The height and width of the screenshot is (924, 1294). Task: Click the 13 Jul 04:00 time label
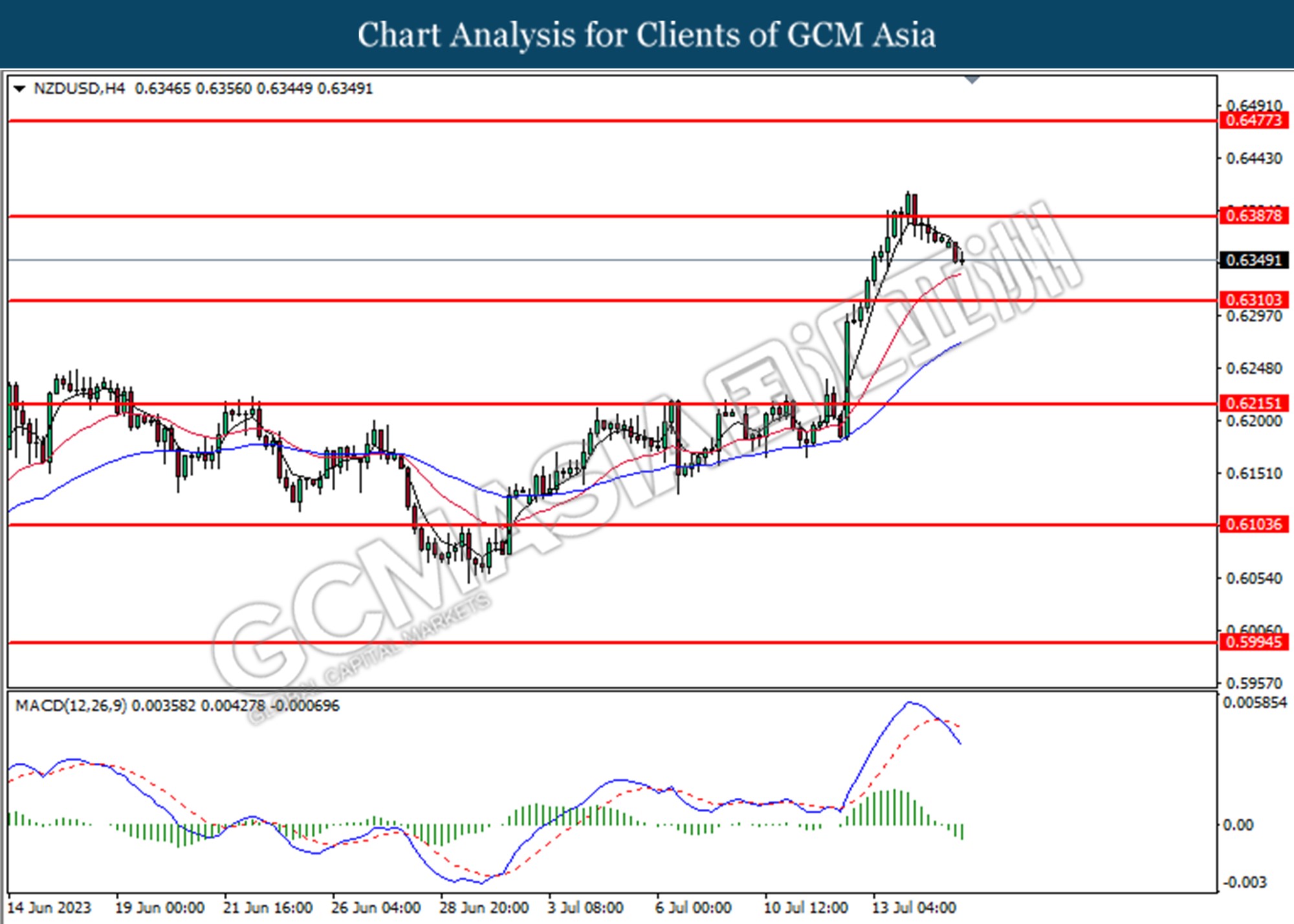point(914,908)
